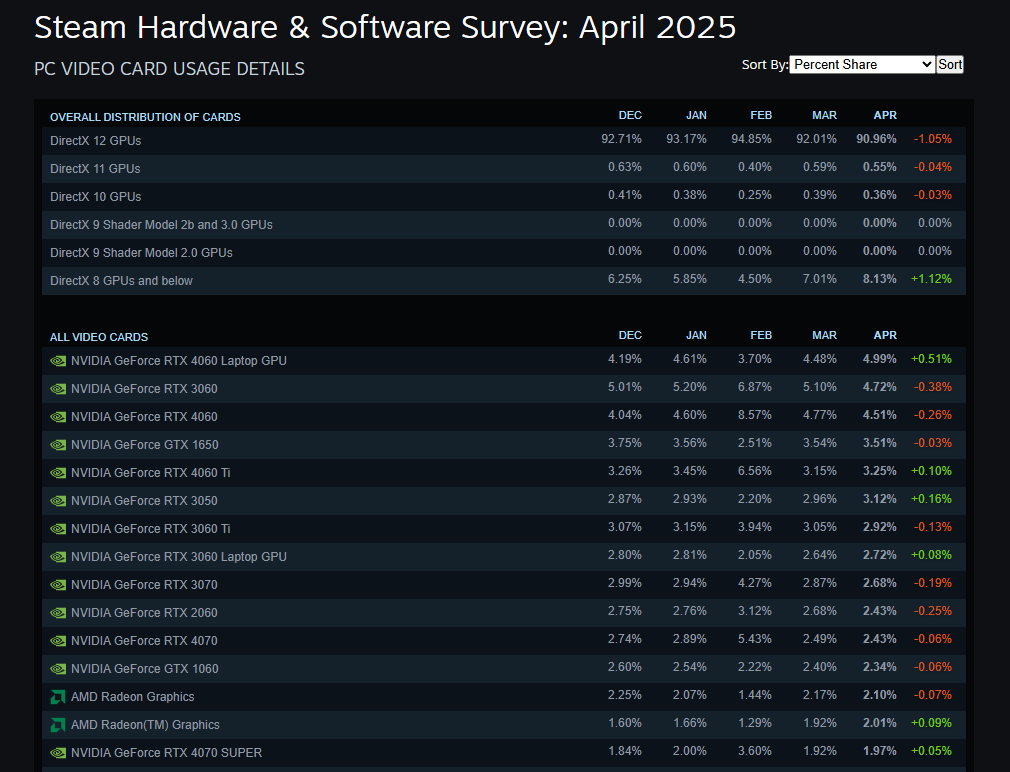Click NVIDIA GeForce RTX 4070 SUPER name

(x=166, y=753)
